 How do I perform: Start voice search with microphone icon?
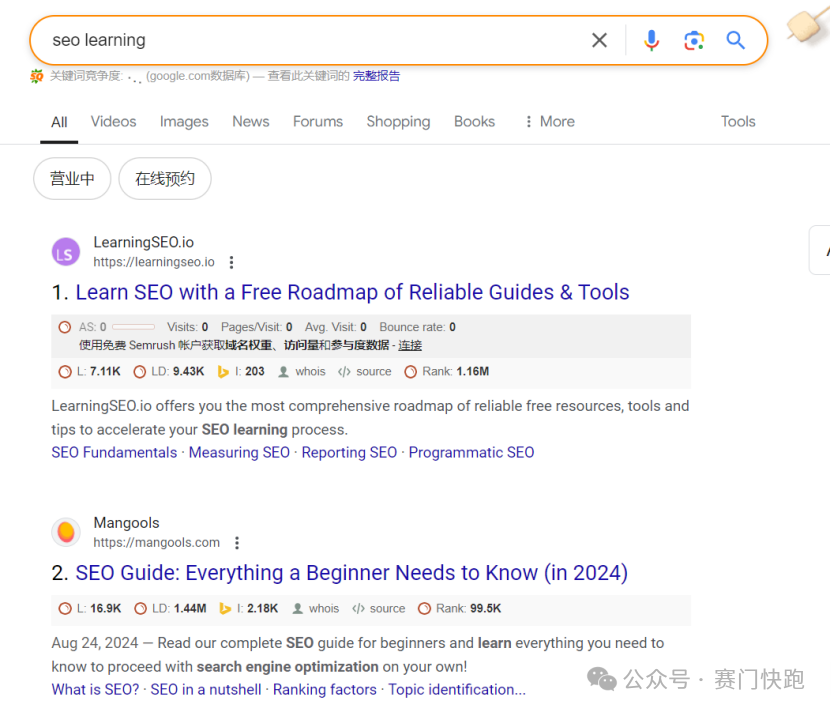651,40
